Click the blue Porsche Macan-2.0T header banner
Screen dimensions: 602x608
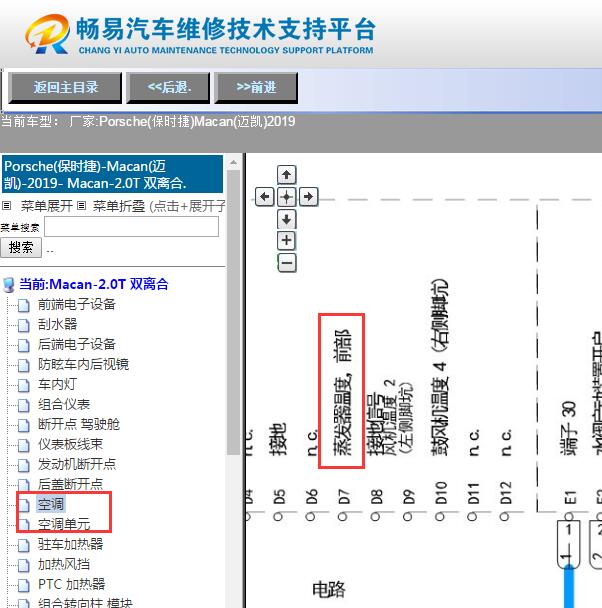coord(112,174)
